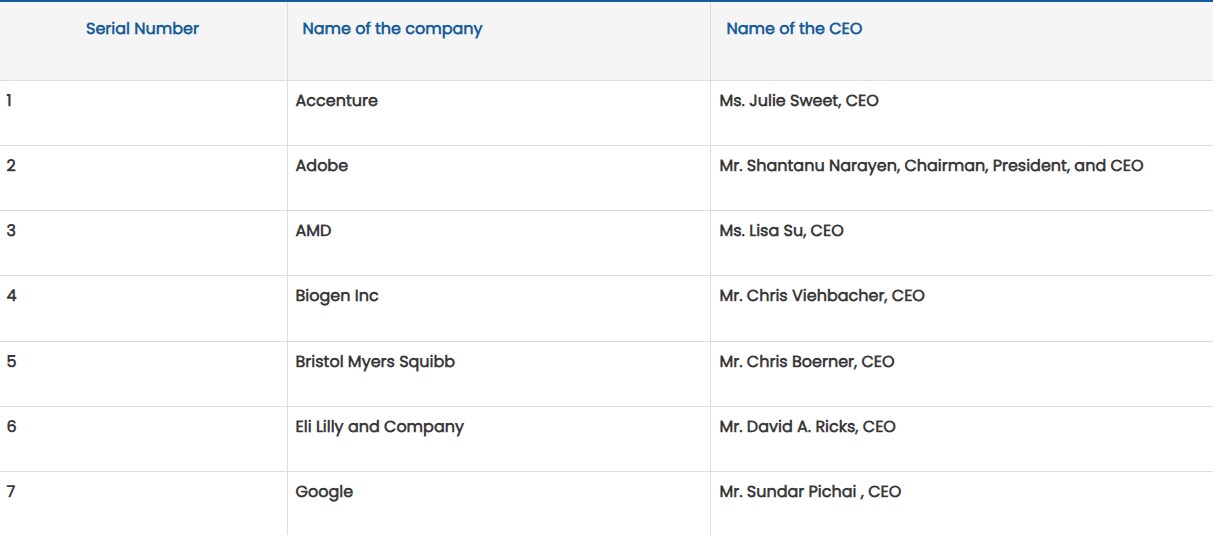Select Mr. Chris Boerner, CEO cell
This screenshot has height=535, width=1213.
click(807, 362)
